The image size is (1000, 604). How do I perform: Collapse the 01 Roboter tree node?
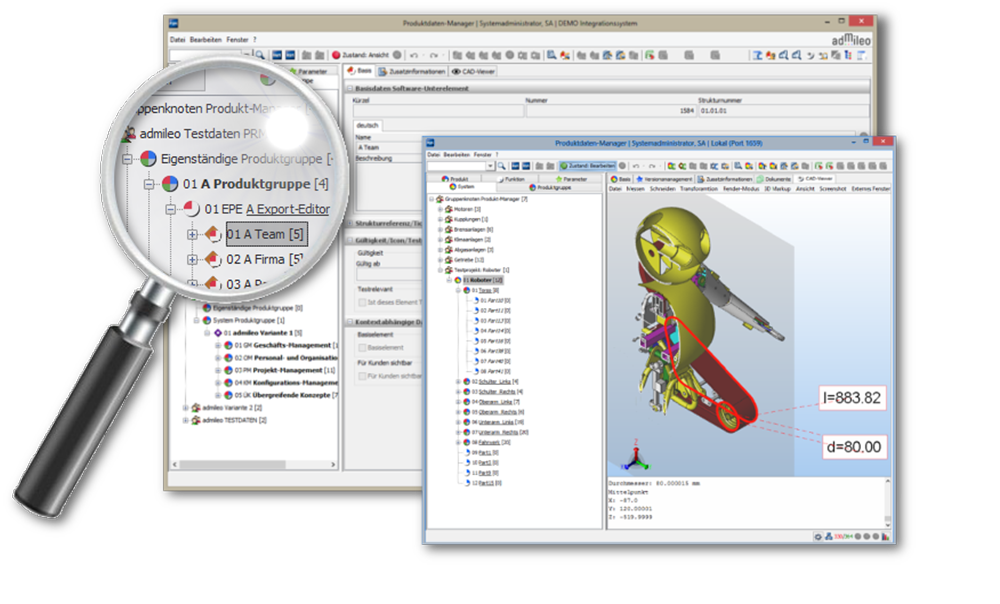tap(449, 281)
